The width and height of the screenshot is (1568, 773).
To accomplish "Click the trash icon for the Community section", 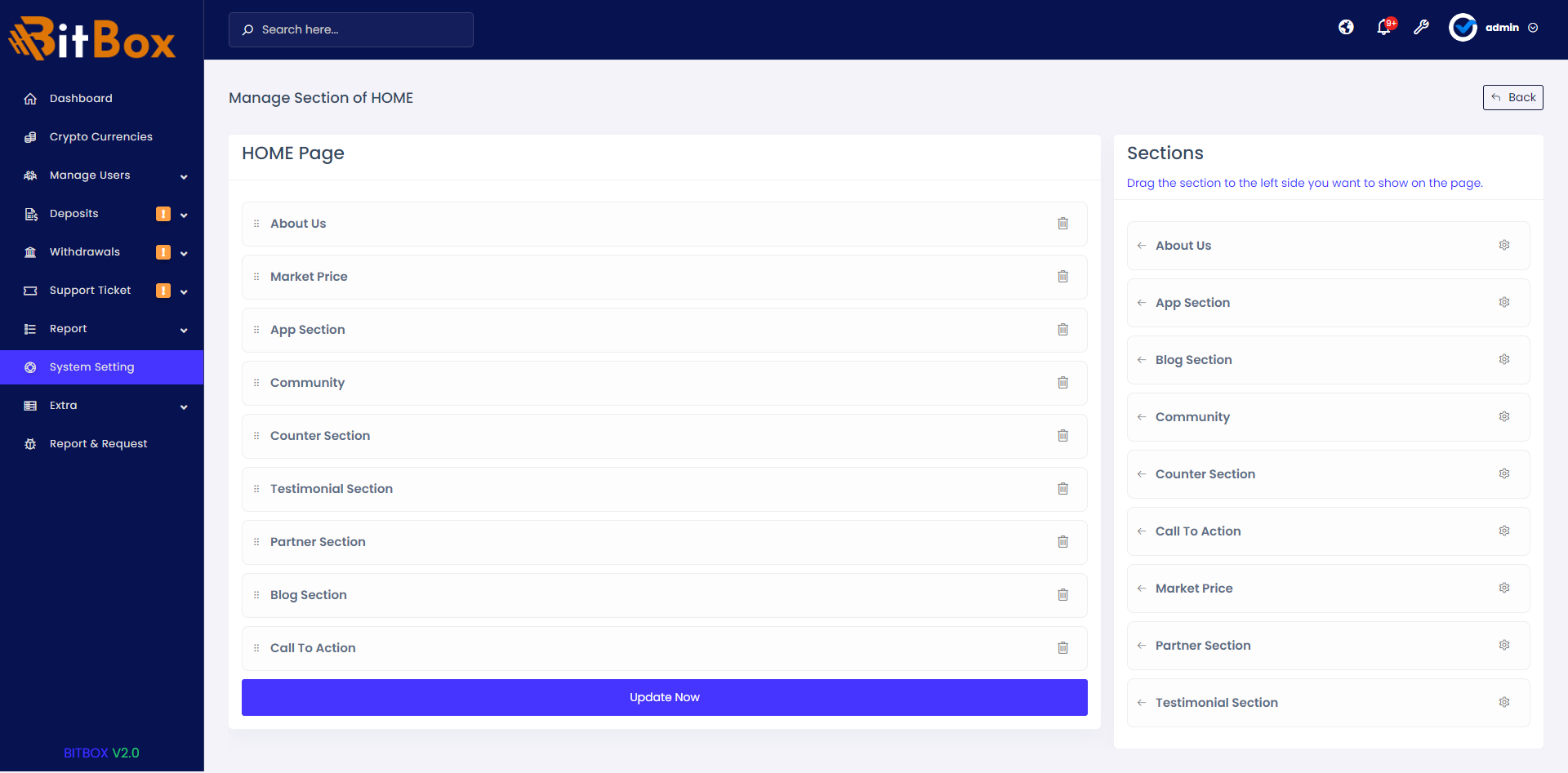I will (x=1062, y=382).
